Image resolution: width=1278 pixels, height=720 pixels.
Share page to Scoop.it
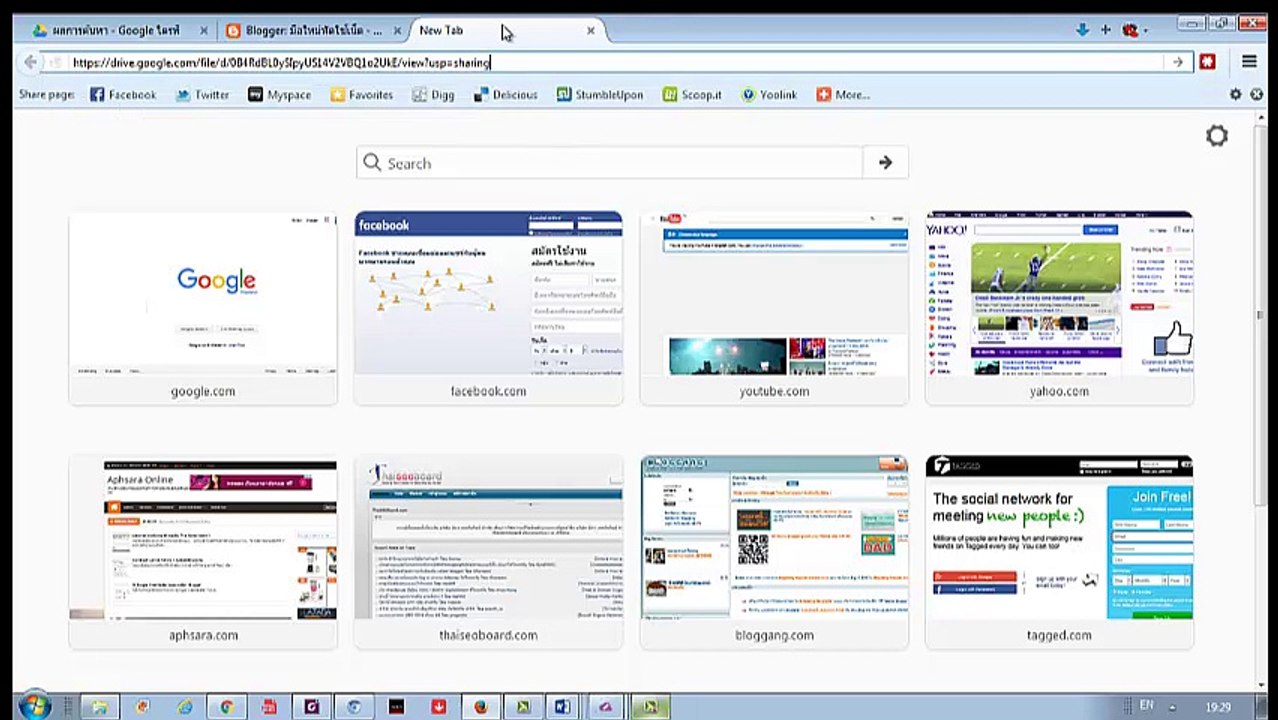click(691, 95)
